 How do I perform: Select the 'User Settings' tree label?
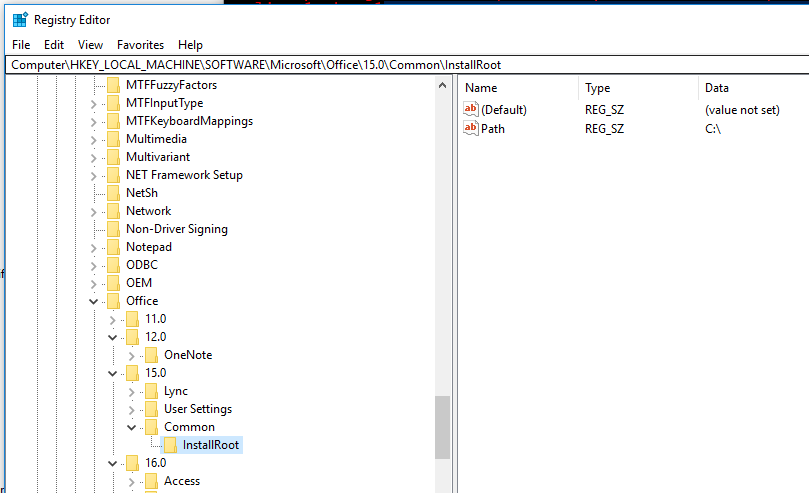tap(198, 409)
